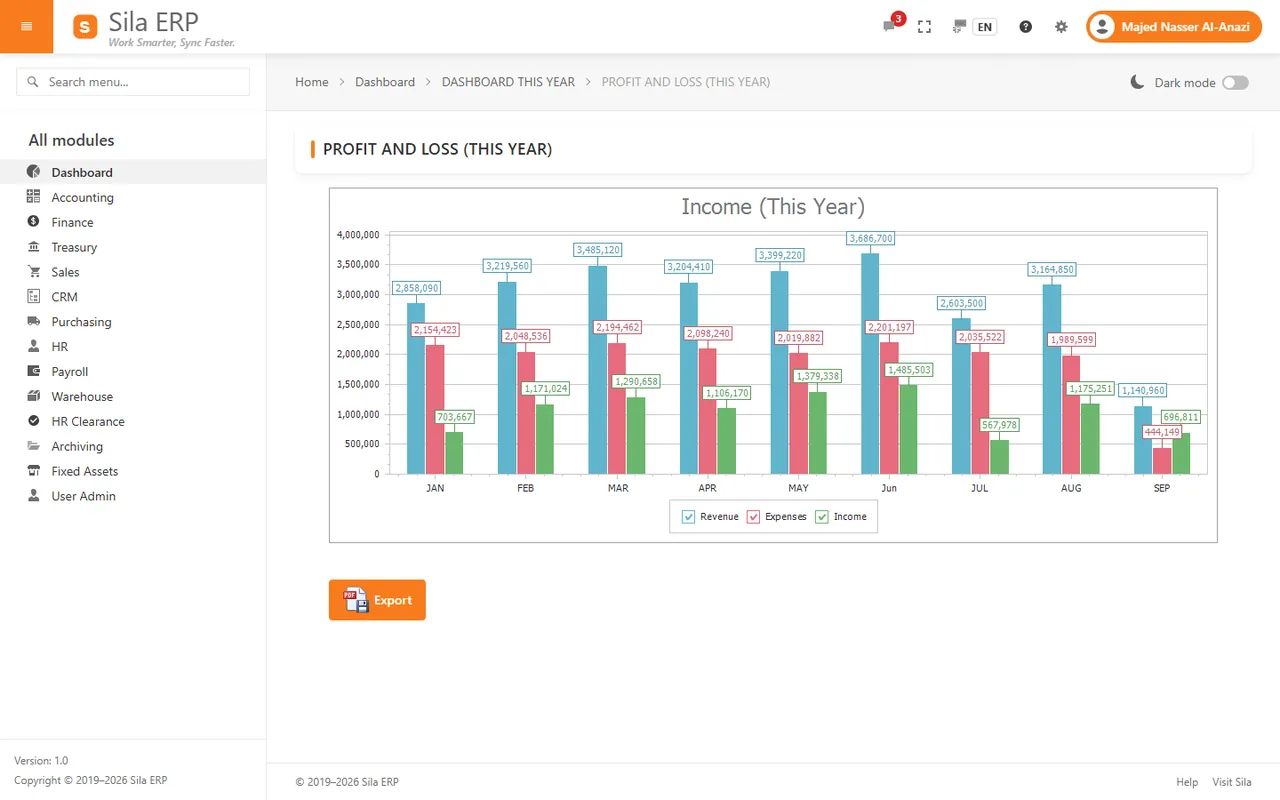Click the Sila ERP logo icon

coord(85,26)
